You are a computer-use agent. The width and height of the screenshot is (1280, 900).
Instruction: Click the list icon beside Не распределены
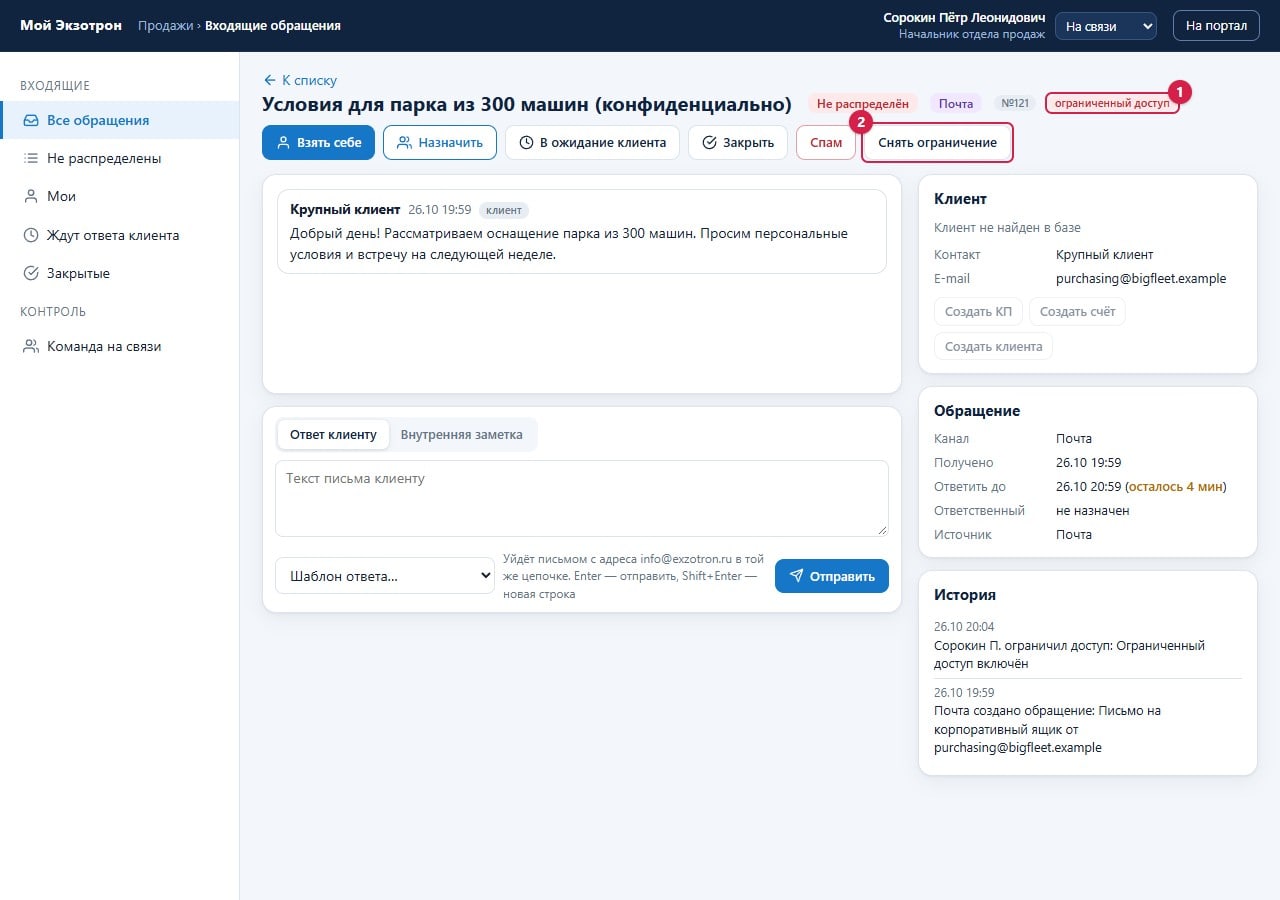tap(31, 158)
